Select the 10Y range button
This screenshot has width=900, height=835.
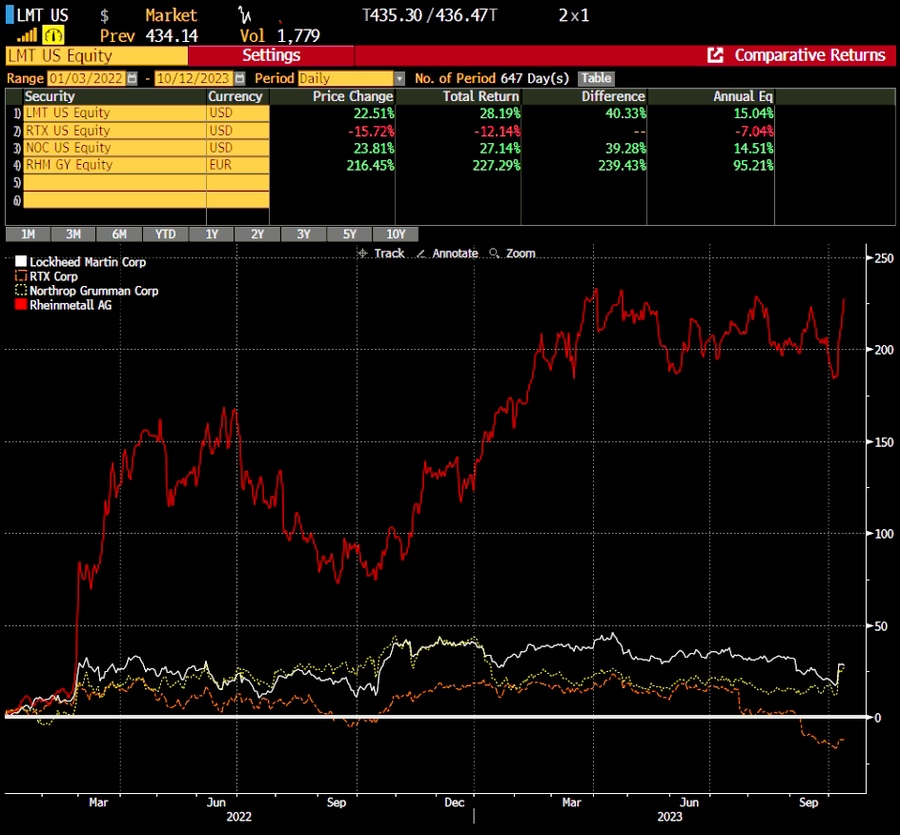pyautogui.click(x=395, y=234)
